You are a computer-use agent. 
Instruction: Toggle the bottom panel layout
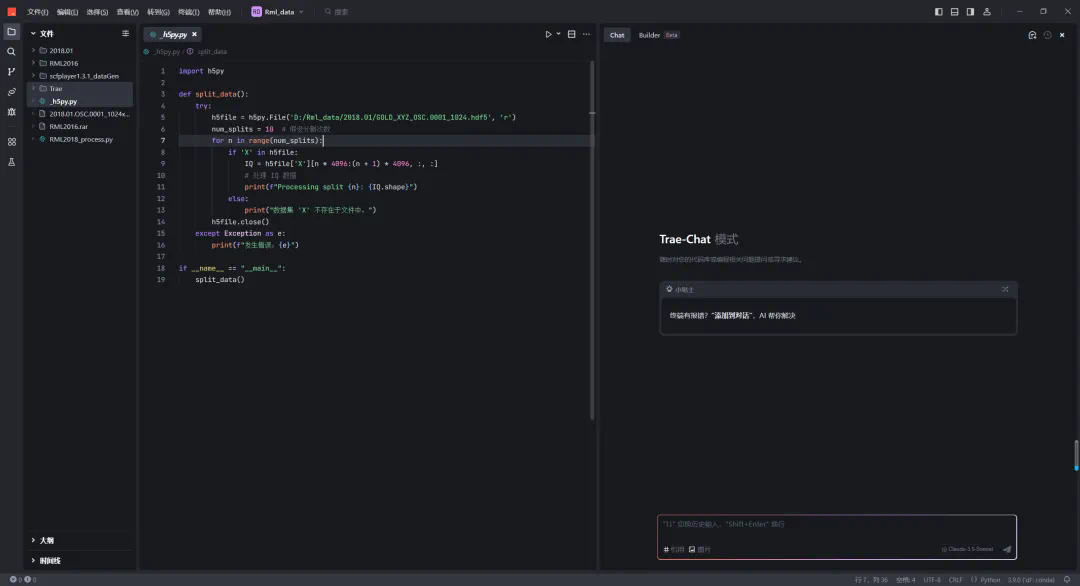[955, 12]
